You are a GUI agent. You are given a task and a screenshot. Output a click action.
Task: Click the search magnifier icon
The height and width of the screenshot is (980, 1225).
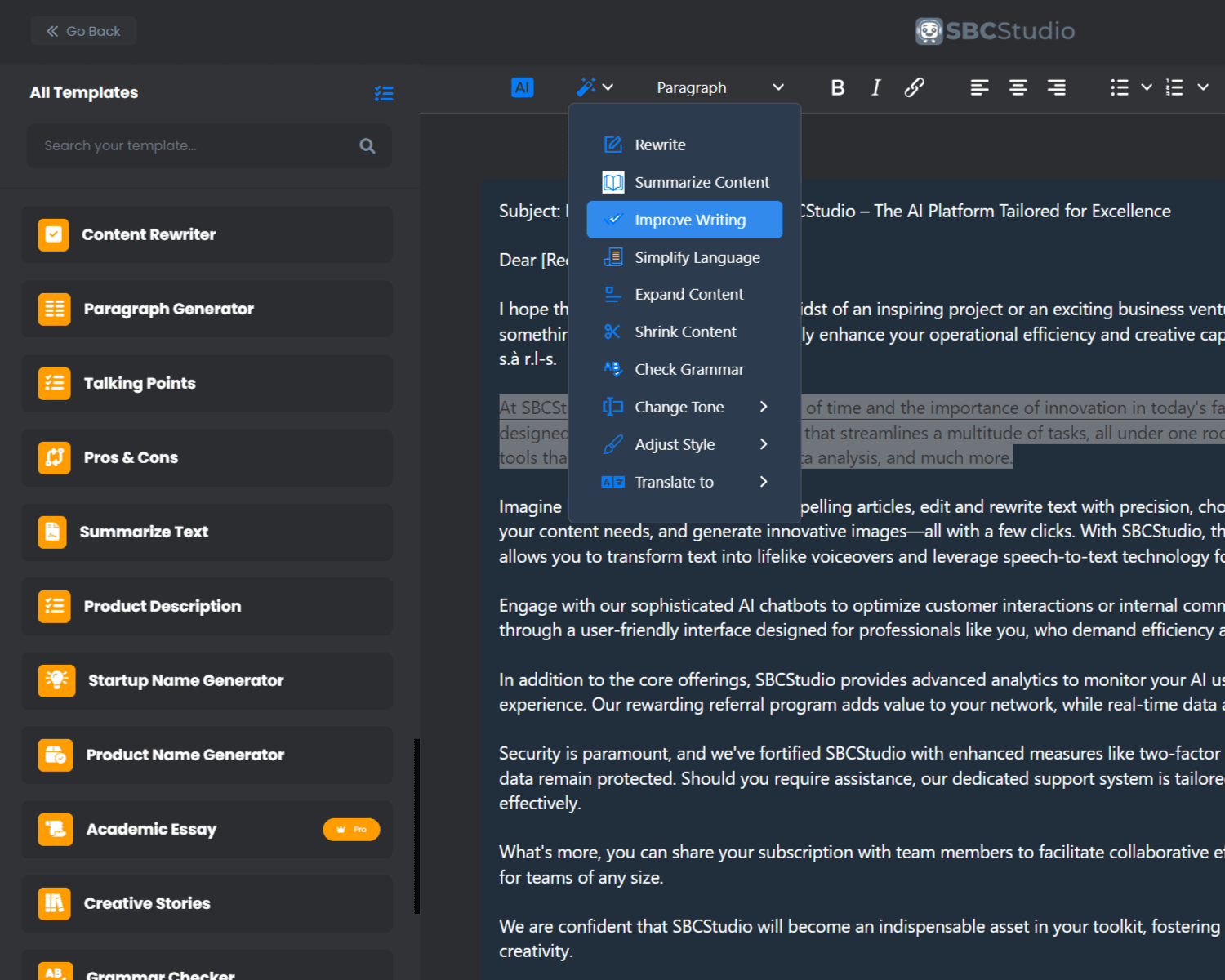[367, 145]
